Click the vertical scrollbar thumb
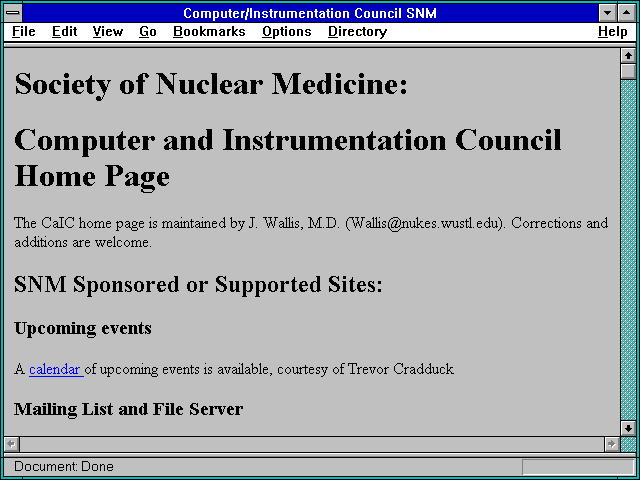The width and height of the screenshot is (640, 480). pyautogui.click(x=628, y=71)
